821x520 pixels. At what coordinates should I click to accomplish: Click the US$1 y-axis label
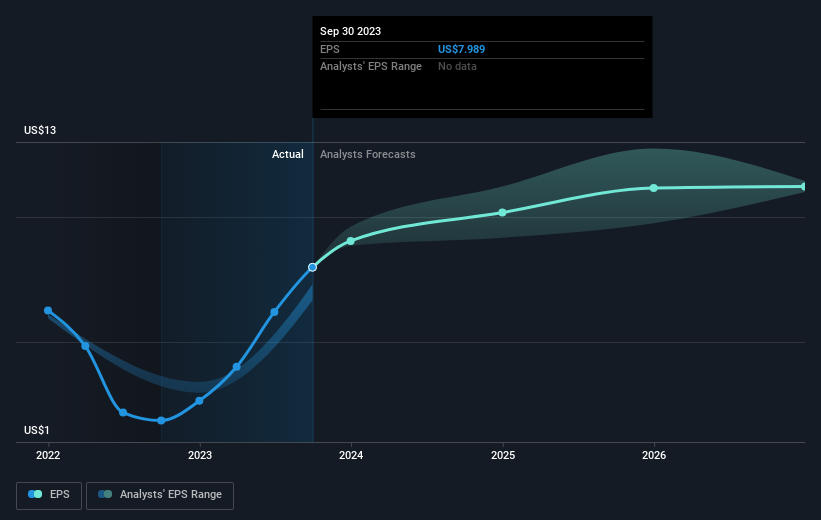[x=37, y=430]
